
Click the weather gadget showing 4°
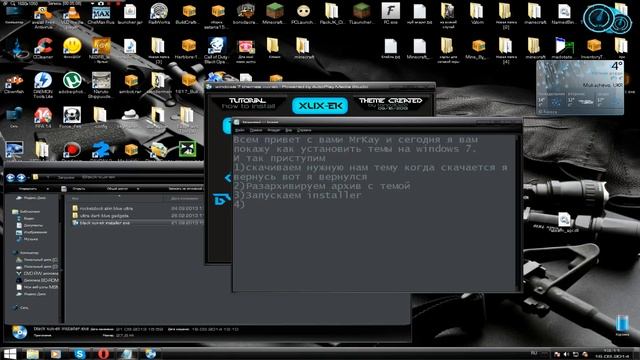580,87
